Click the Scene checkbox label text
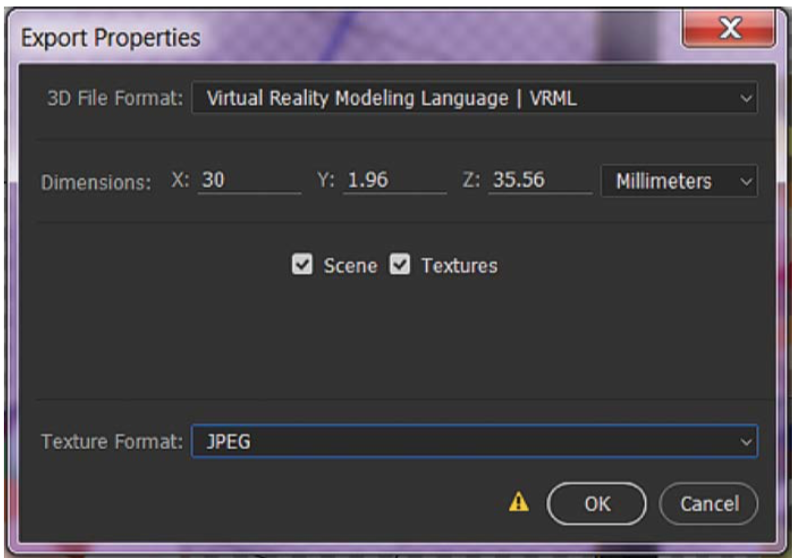 (x=350, y=266)
